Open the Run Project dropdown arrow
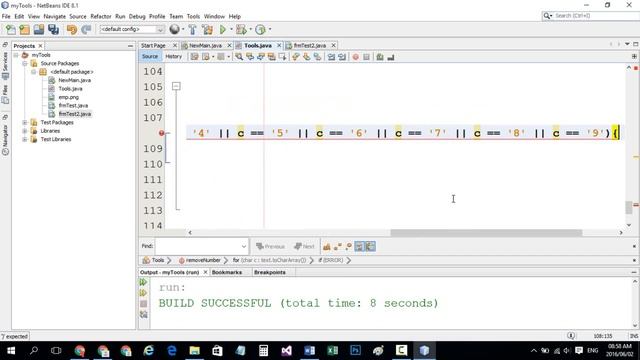The width and height of the screenshot is (640, 360). coord(231,29)
